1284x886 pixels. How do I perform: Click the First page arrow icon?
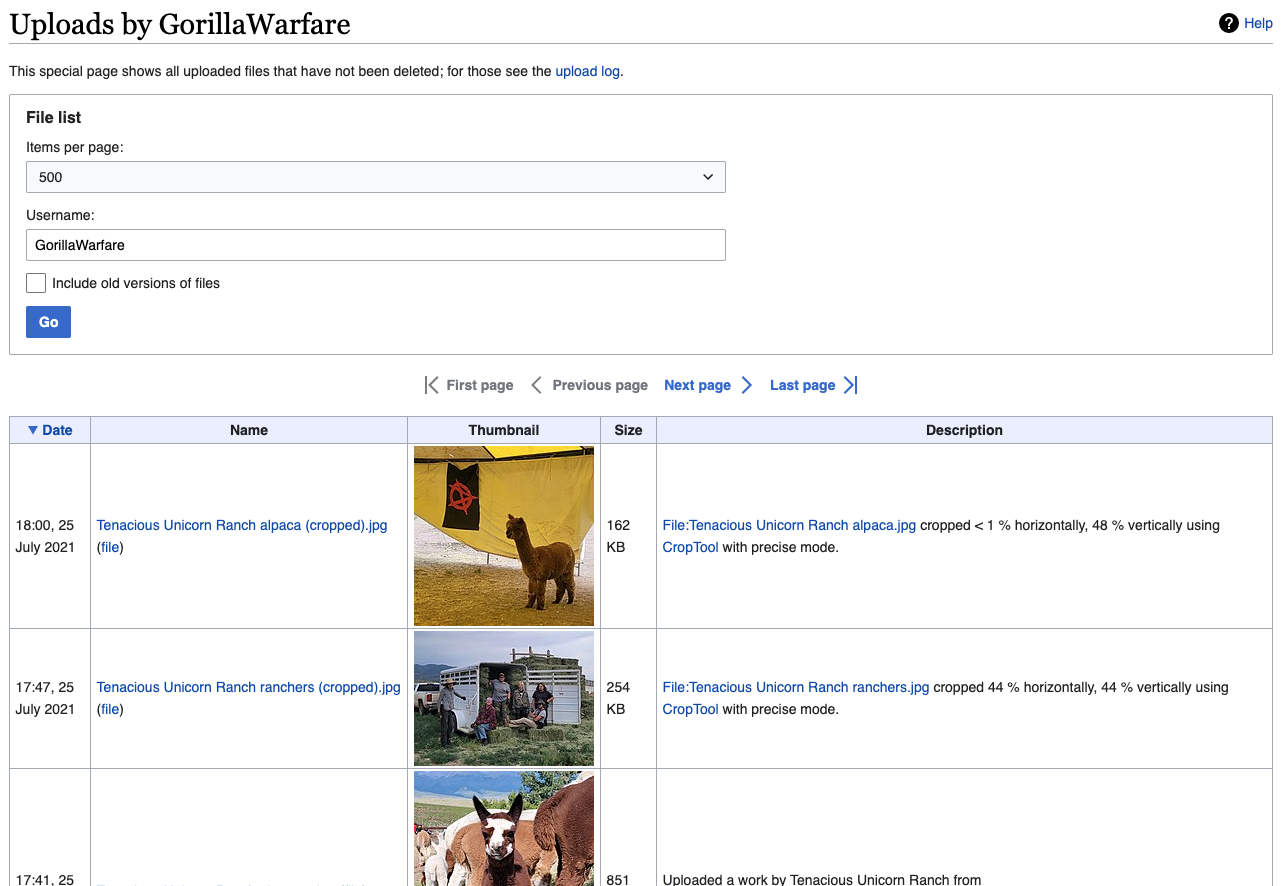point(431,385)
